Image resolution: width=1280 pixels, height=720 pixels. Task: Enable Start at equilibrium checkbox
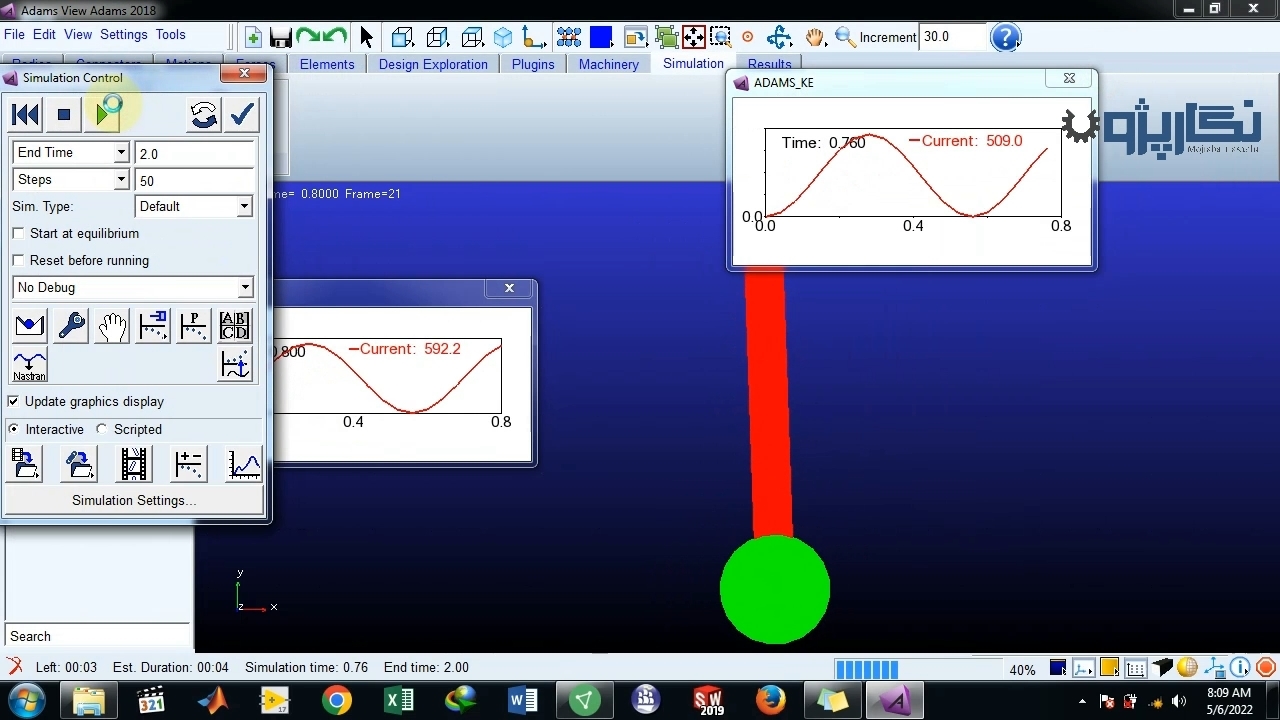point(19,233)
